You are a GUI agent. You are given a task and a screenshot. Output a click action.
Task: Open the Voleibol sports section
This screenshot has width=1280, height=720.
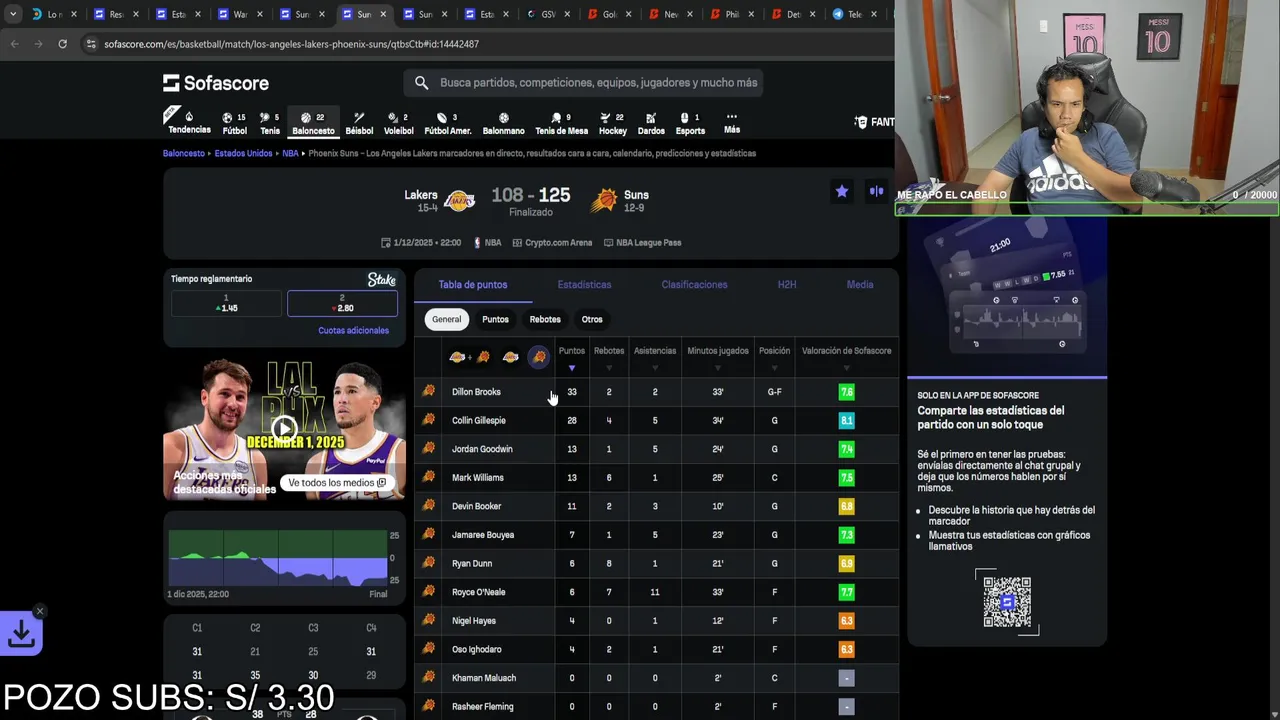(398, 123)
